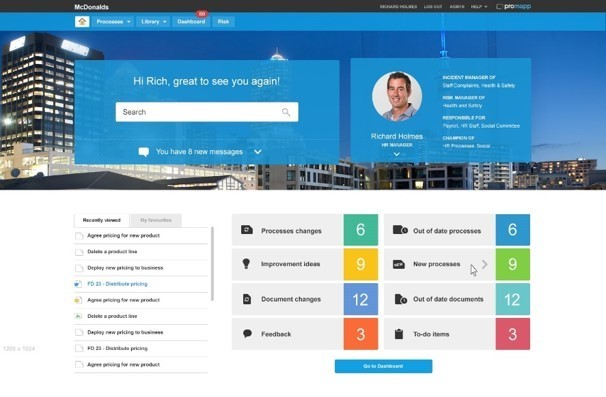Open the Library dropdown menu
606x397 pixels.
point(153,22)
